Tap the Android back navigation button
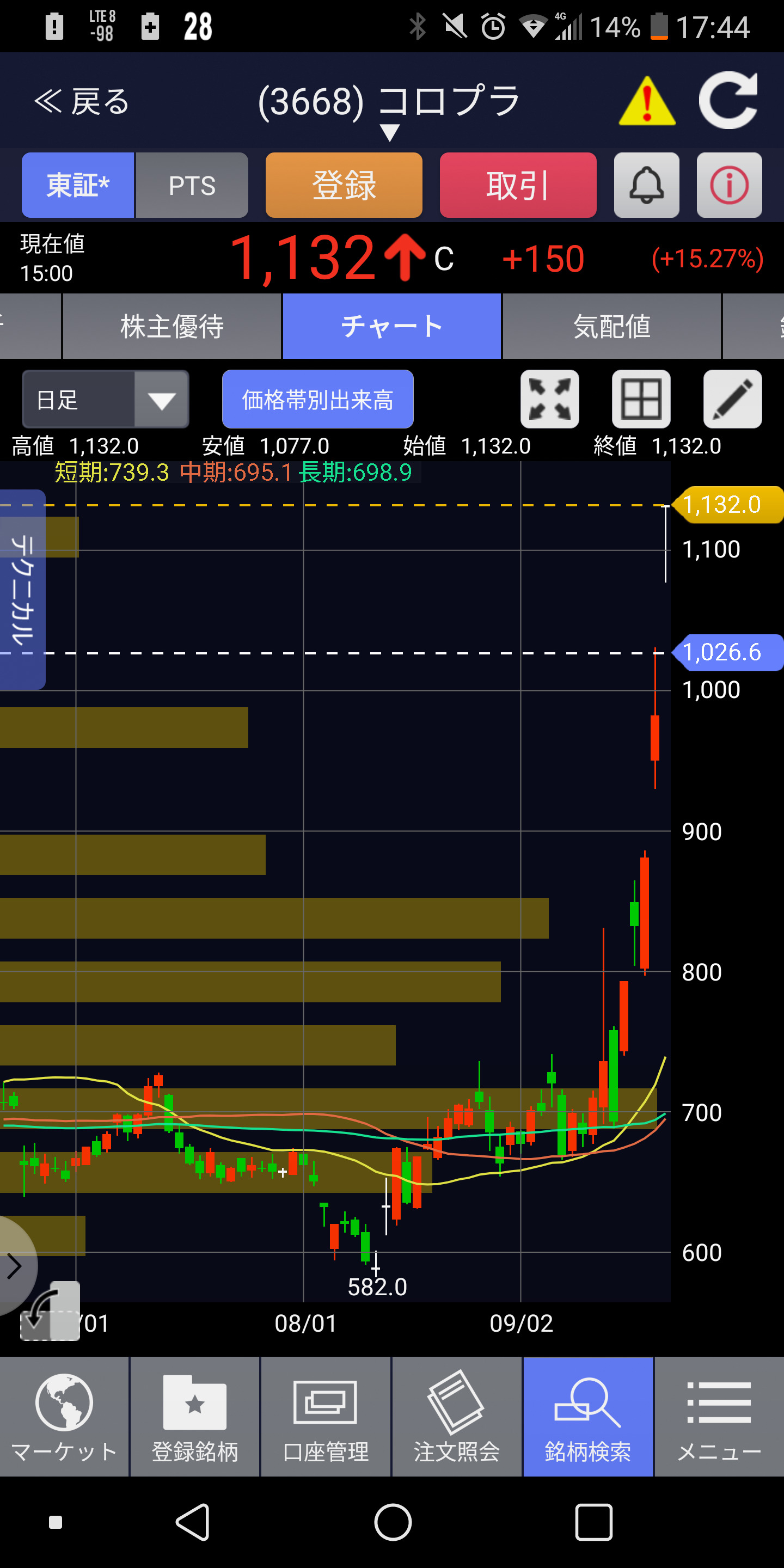 [x=193, y=1522]
